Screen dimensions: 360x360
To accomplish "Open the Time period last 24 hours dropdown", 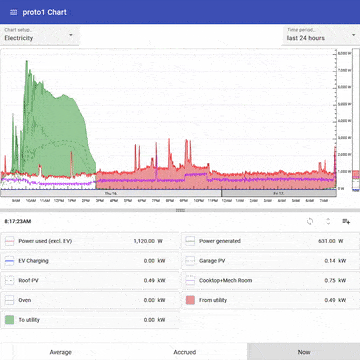I will [321, 35].
